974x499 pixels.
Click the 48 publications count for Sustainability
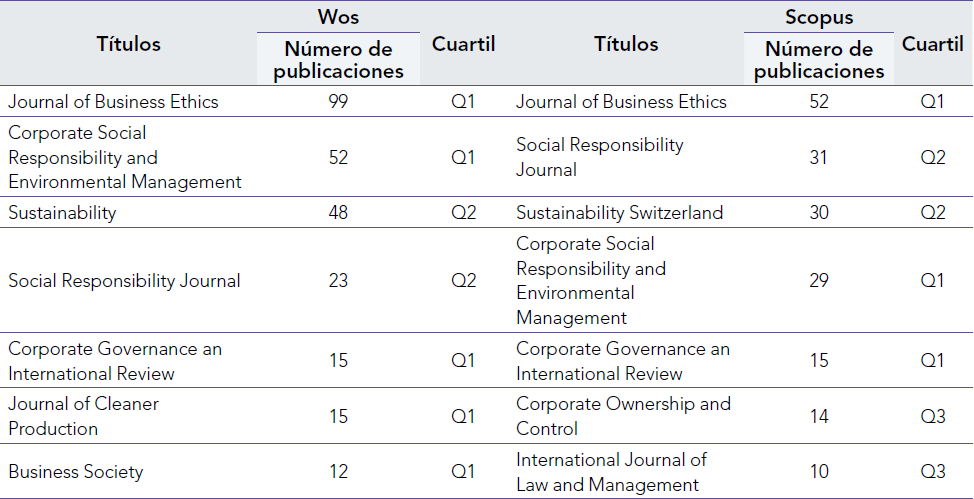pos(338,213)
